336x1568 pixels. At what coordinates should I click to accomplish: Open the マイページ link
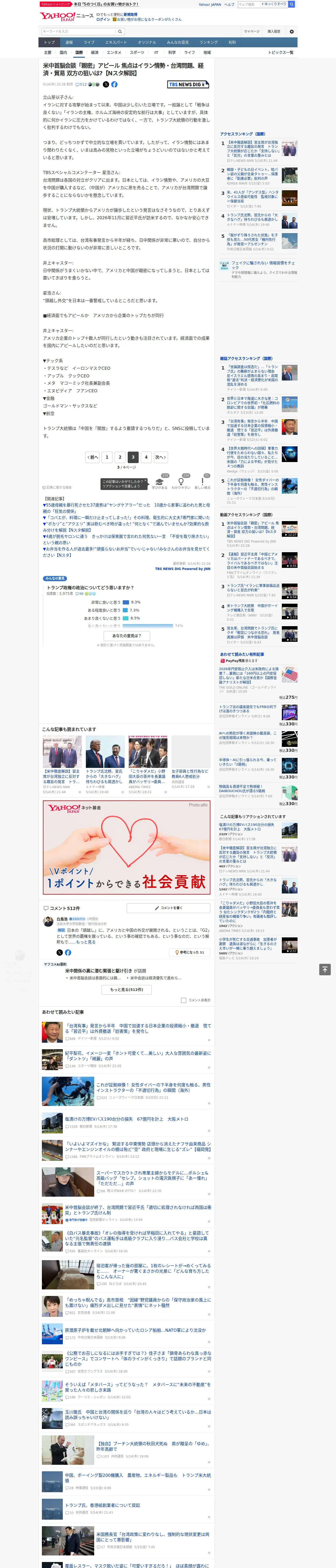[252, 32]
